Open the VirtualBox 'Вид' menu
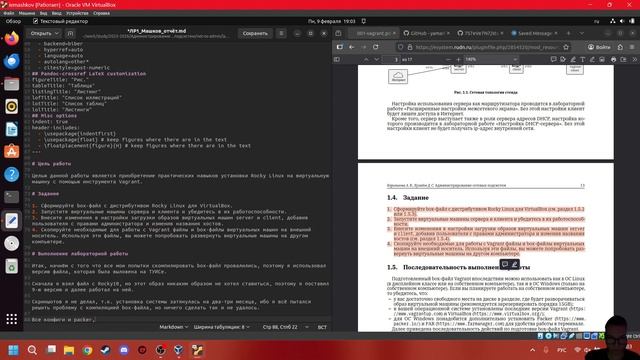640x360 pixels. (x=43, y=13)
